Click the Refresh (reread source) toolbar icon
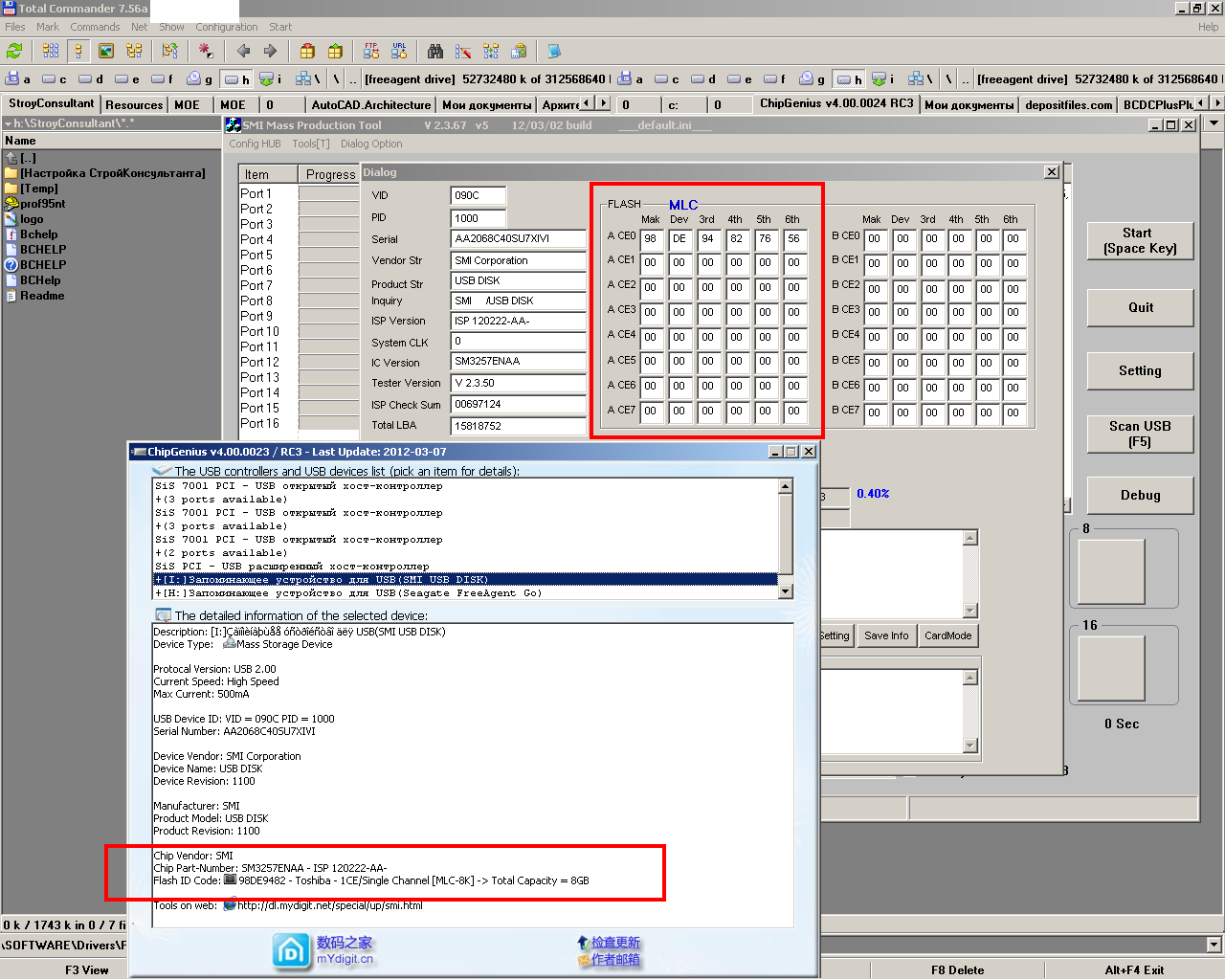The height and width of the screenshot is (980, 1225). click(x=14, y=51)
